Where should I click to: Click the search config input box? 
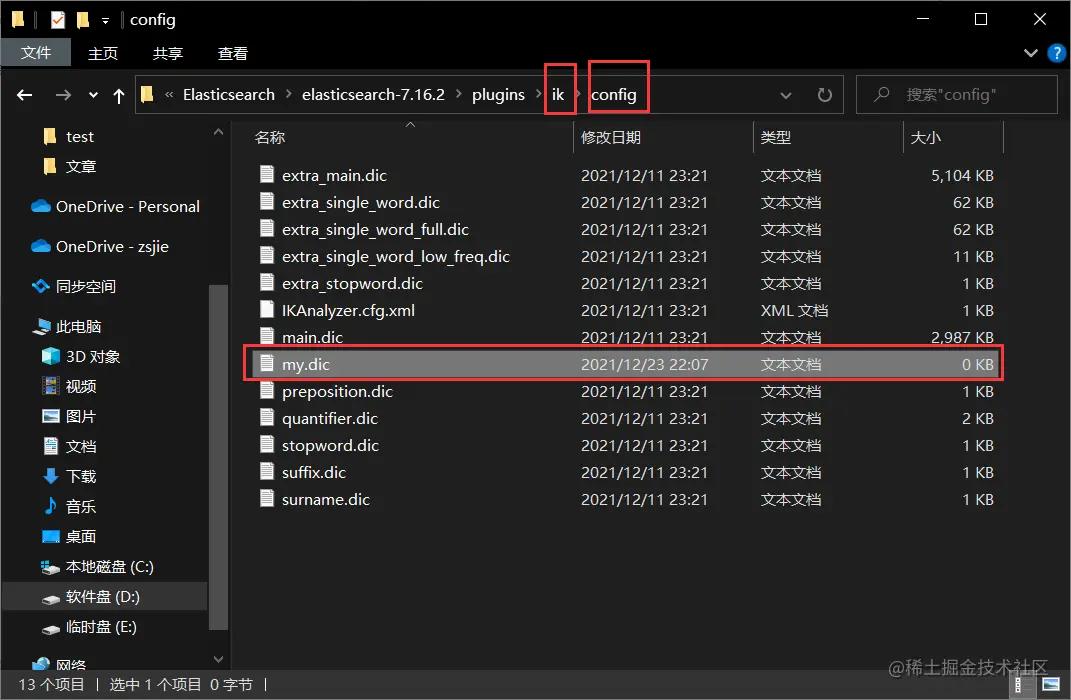pos(957,94)
